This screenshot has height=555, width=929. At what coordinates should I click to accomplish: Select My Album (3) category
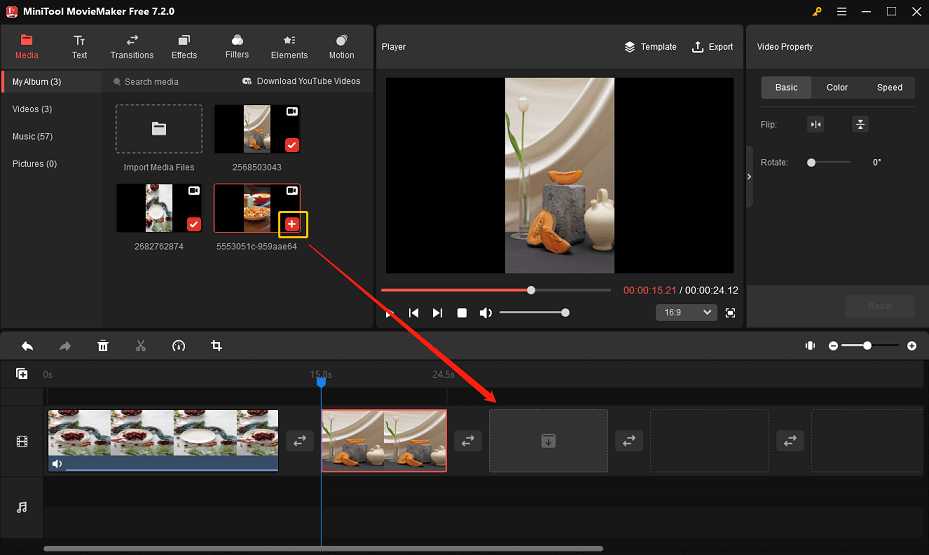pos(52,82)
